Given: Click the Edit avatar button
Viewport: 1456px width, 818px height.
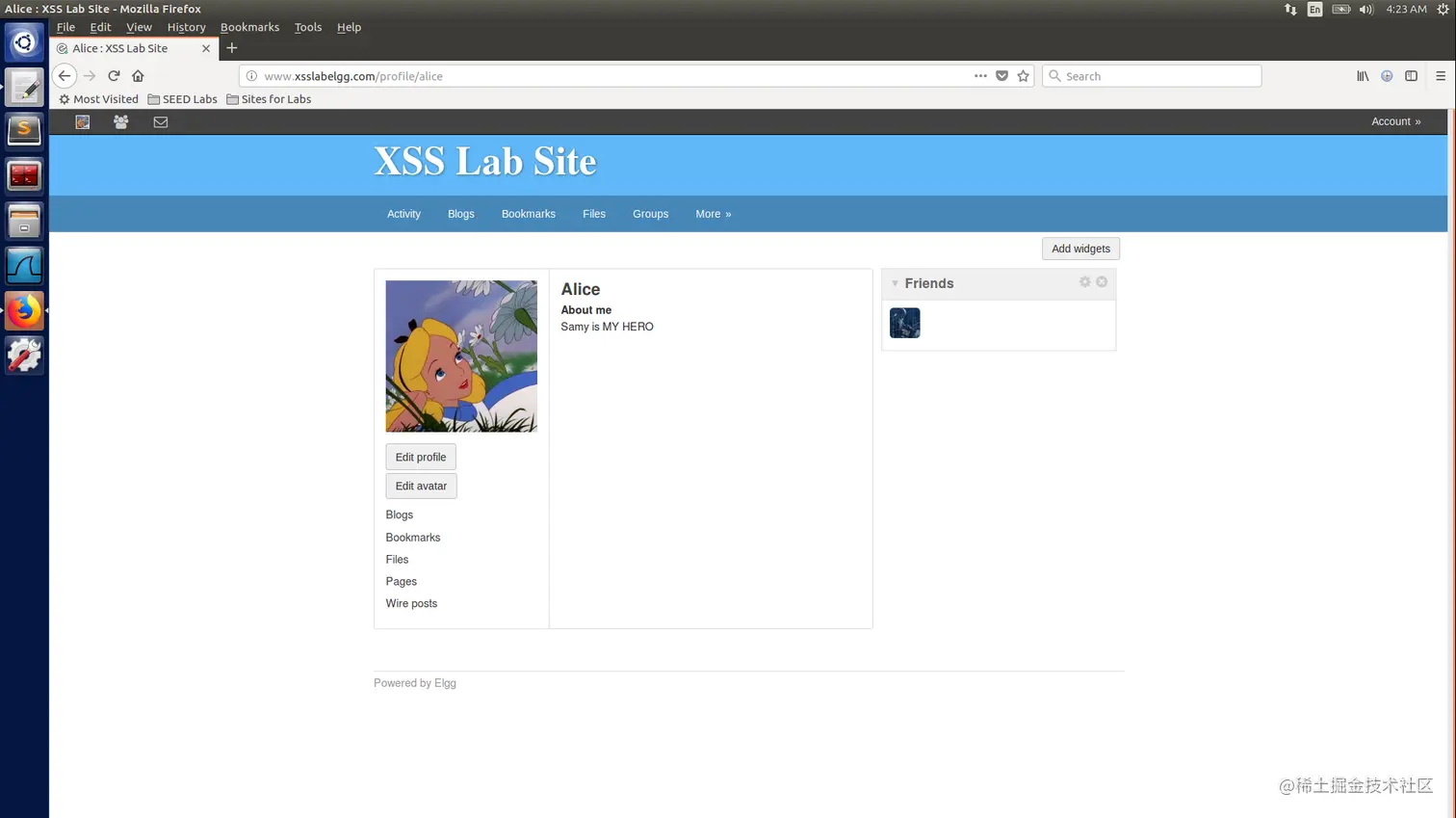Looking at the screenshot, I should pyautogui.click(x=421, y=486).
